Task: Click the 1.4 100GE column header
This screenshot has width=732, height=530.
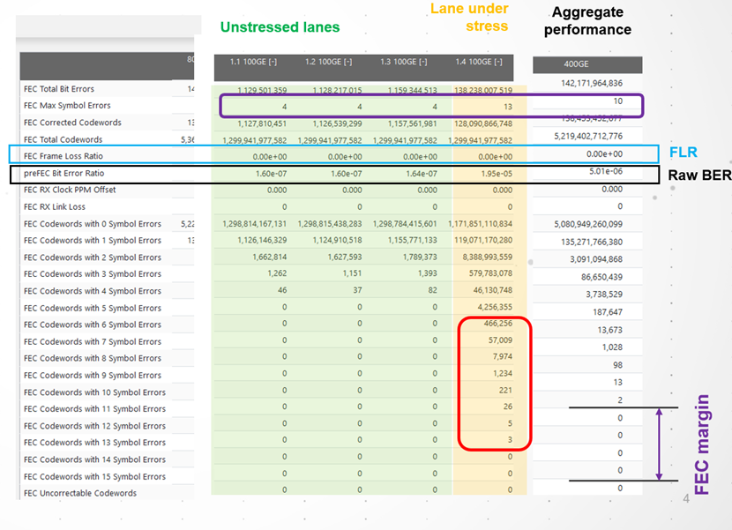Action: [479, 62]
